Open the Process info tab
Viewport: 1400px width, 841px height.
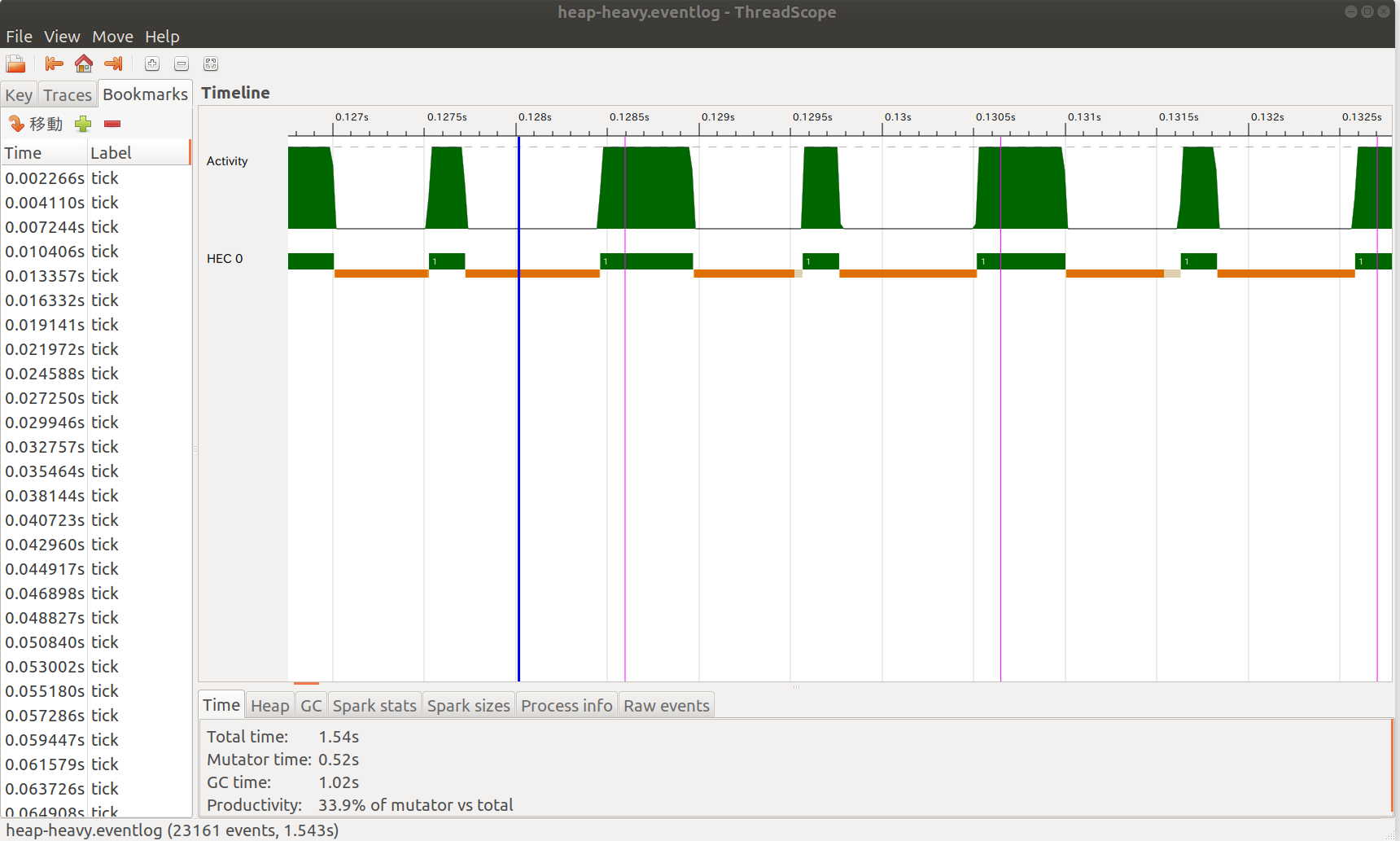pos(567,705)
